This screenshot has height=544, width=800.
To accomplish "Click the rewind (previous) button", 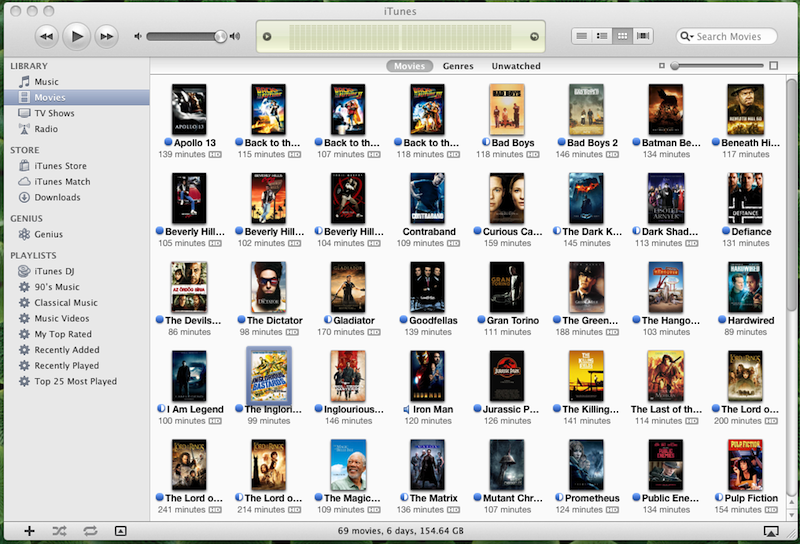I will pyautogui.click(x=46, y=36).
